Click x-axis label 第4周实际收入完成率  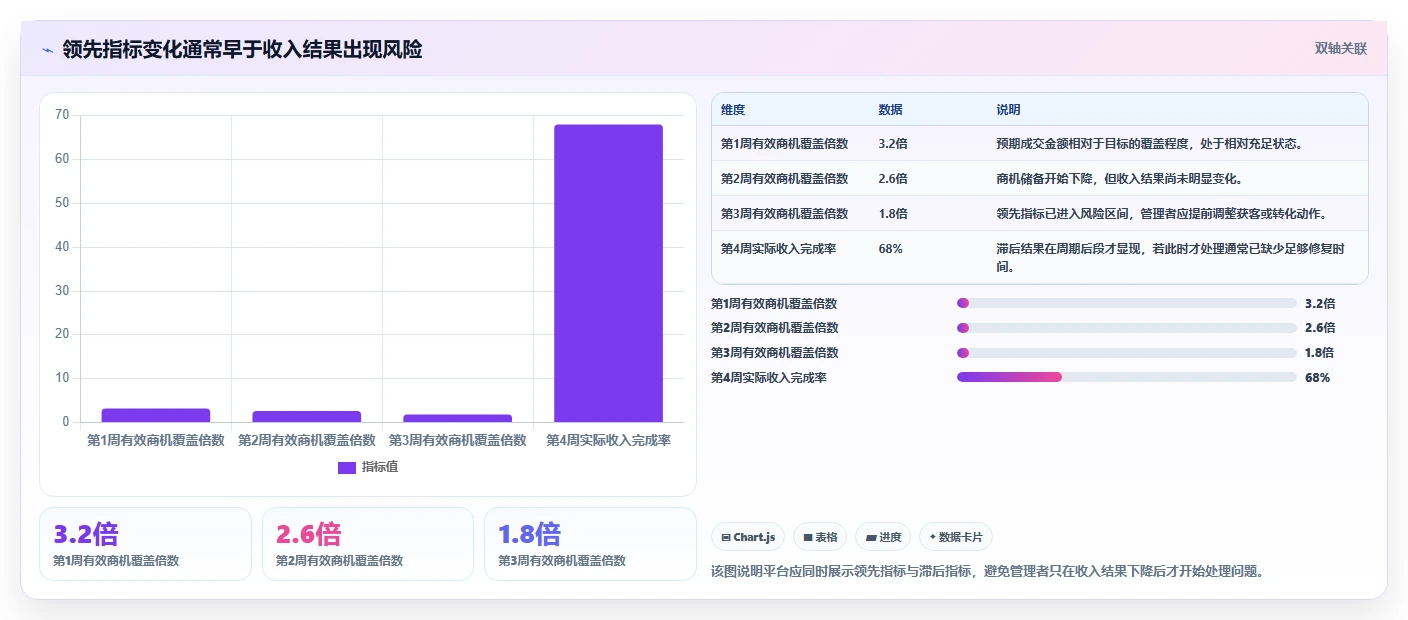[x=609, y=440]
